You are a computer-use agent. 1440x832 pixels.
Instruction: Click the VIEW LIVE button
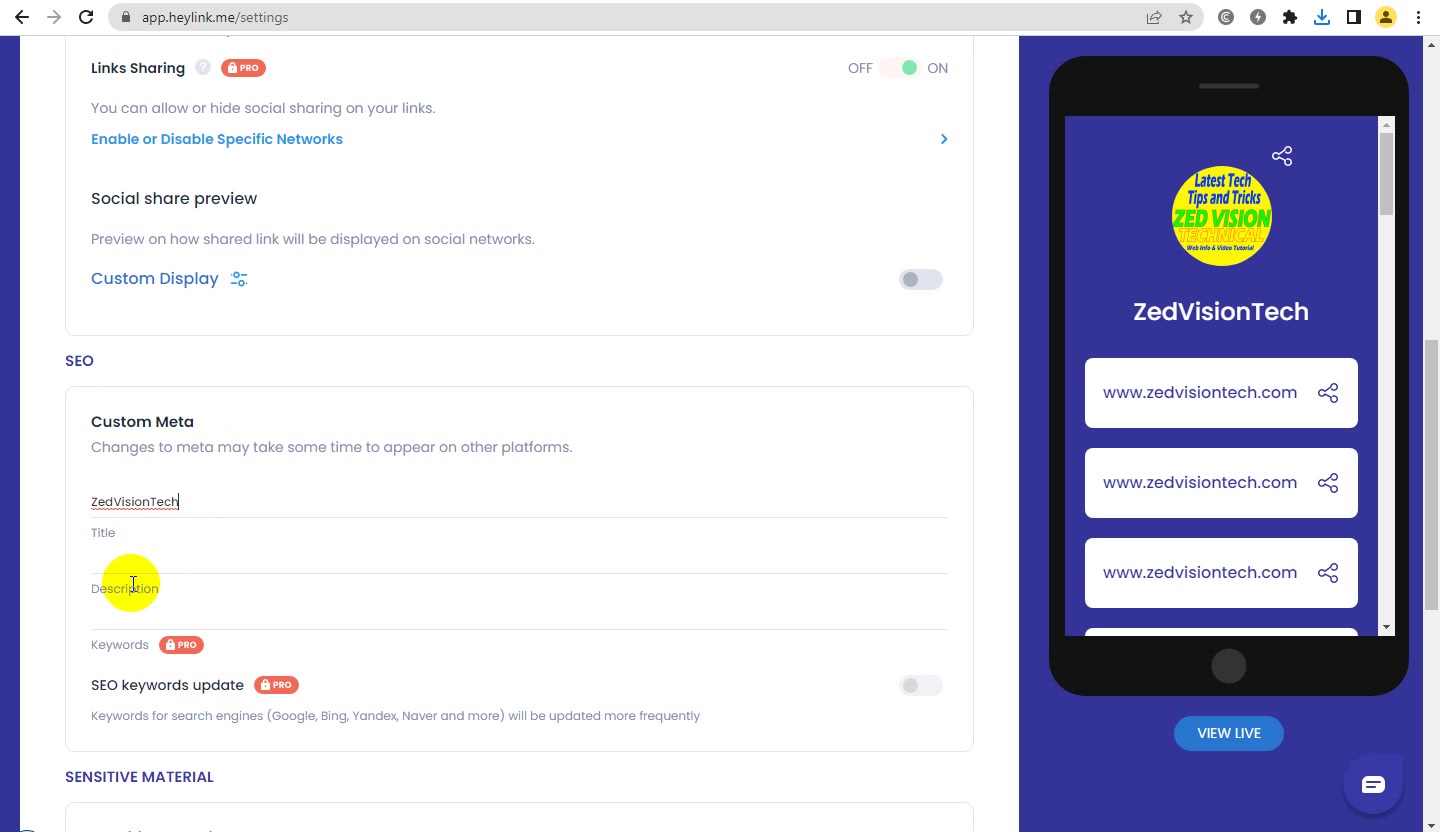tap(1229, 733)
